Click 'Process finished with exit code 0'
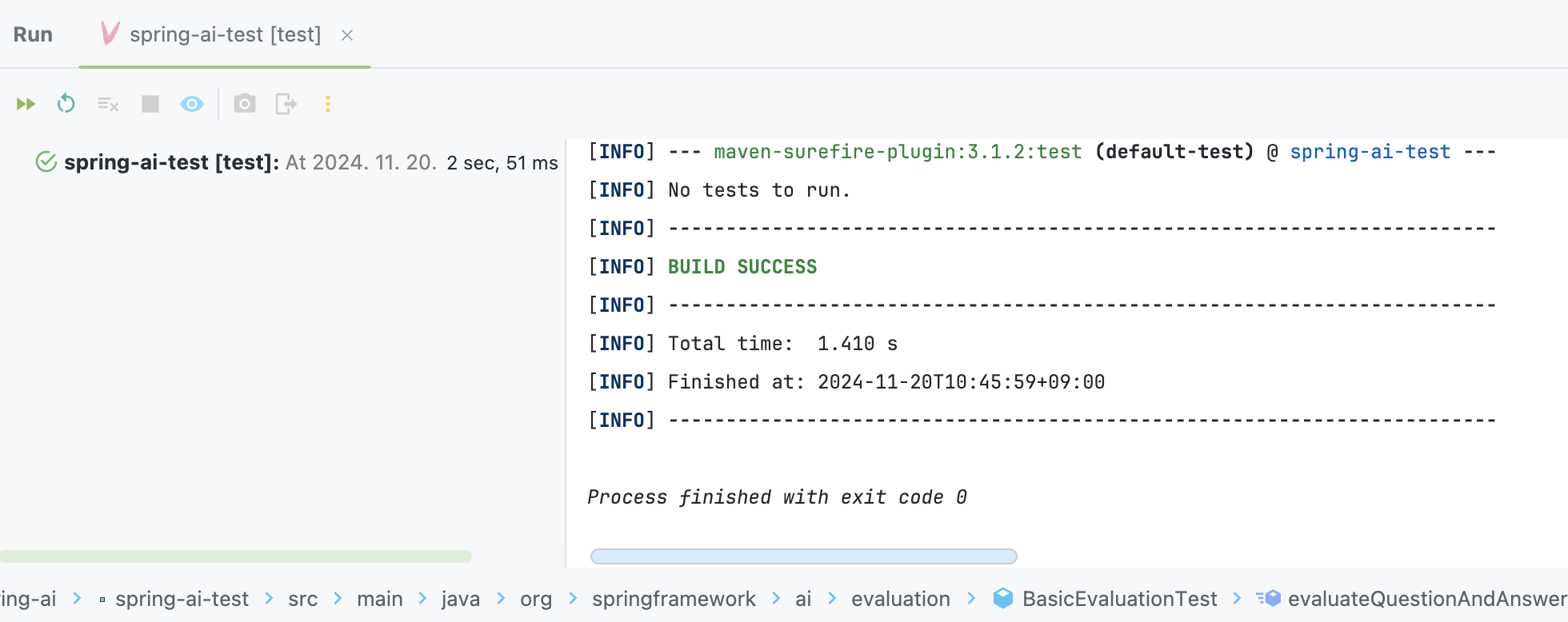This screenshot has height=622, width=1568. tap(777, 497)
